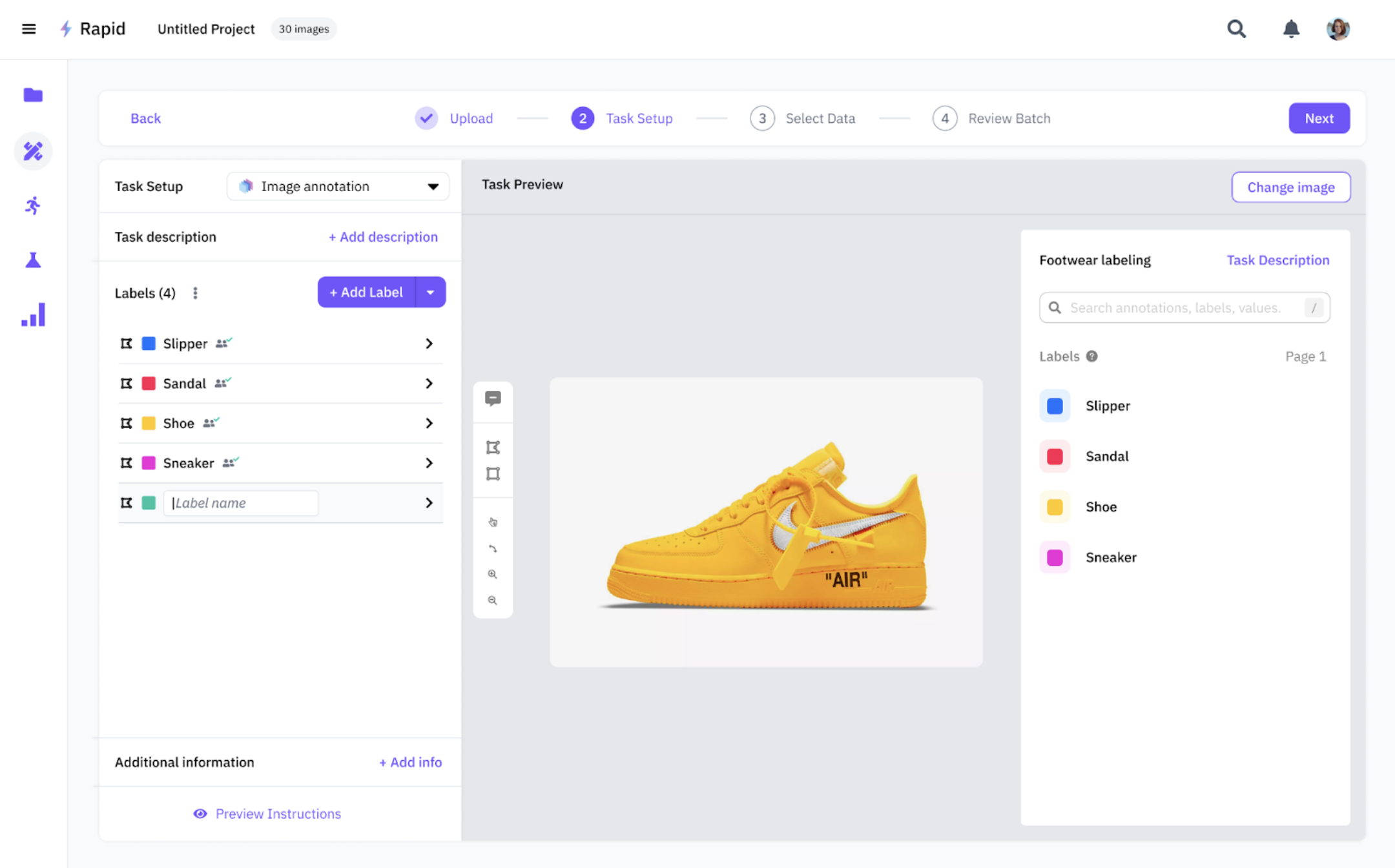This screenshot has height=868, width=1395.
Task: Click the consensus people icon beside Slipper
Action: [x=223, y=343]
